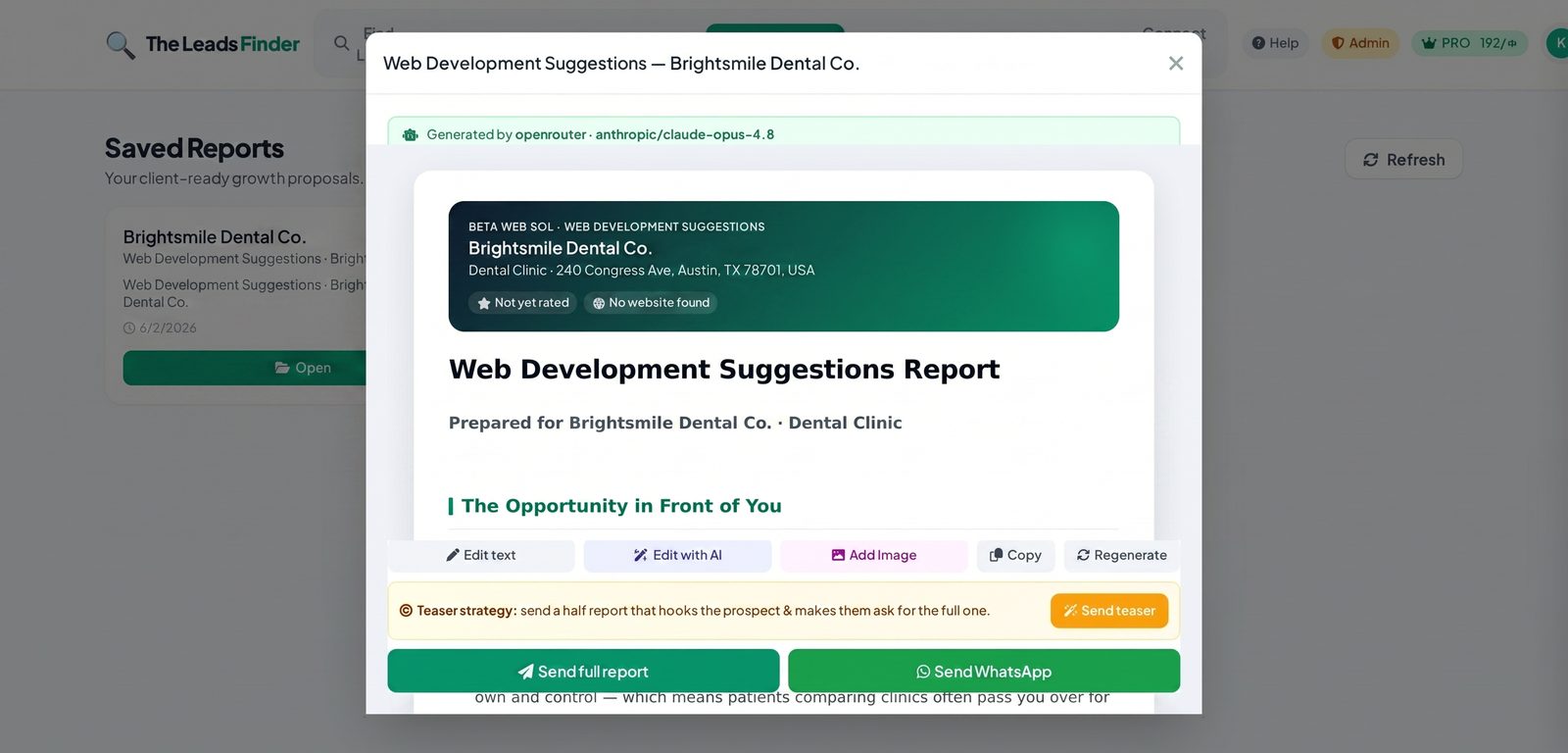Click the robot icon beside Generated by
Screen dimensions: 1568x753
pyautogui.click(x=411, y=135)
